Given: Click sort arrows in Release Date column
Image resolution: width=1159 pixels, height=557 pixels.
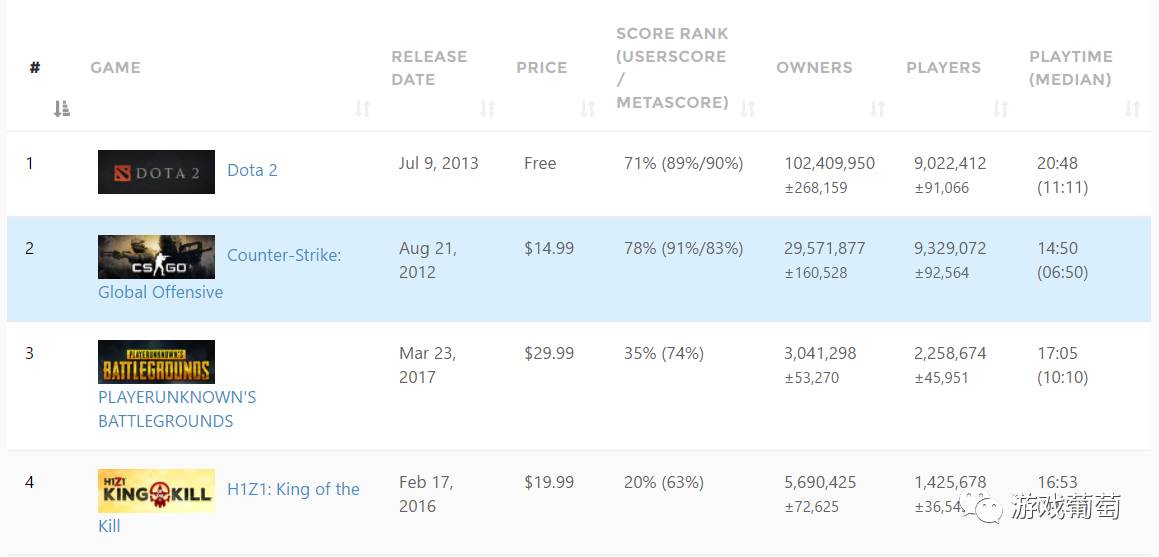Looking at the screenshot, I should tap(487, 109).
